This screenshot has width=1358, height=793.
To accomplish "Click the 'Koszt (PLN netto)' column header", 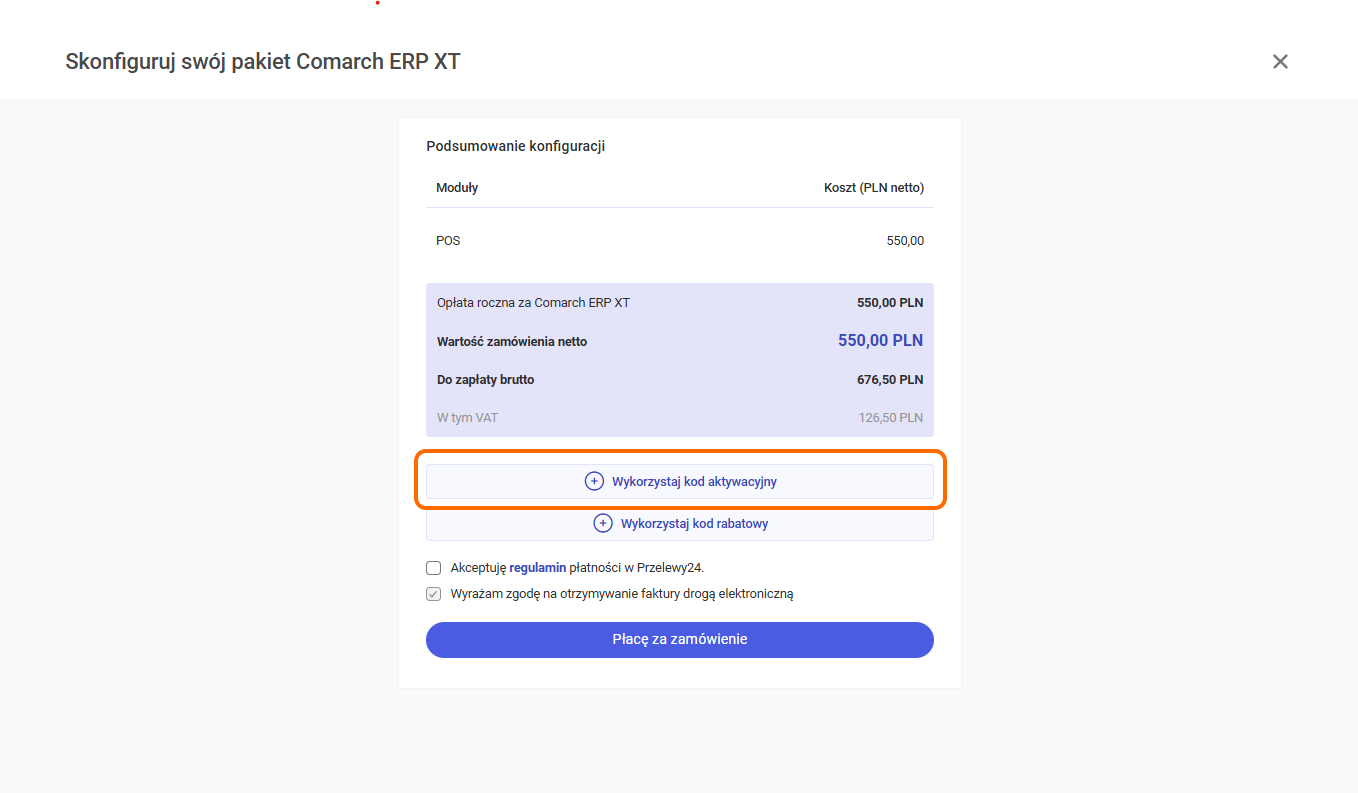I will [873, 188].
